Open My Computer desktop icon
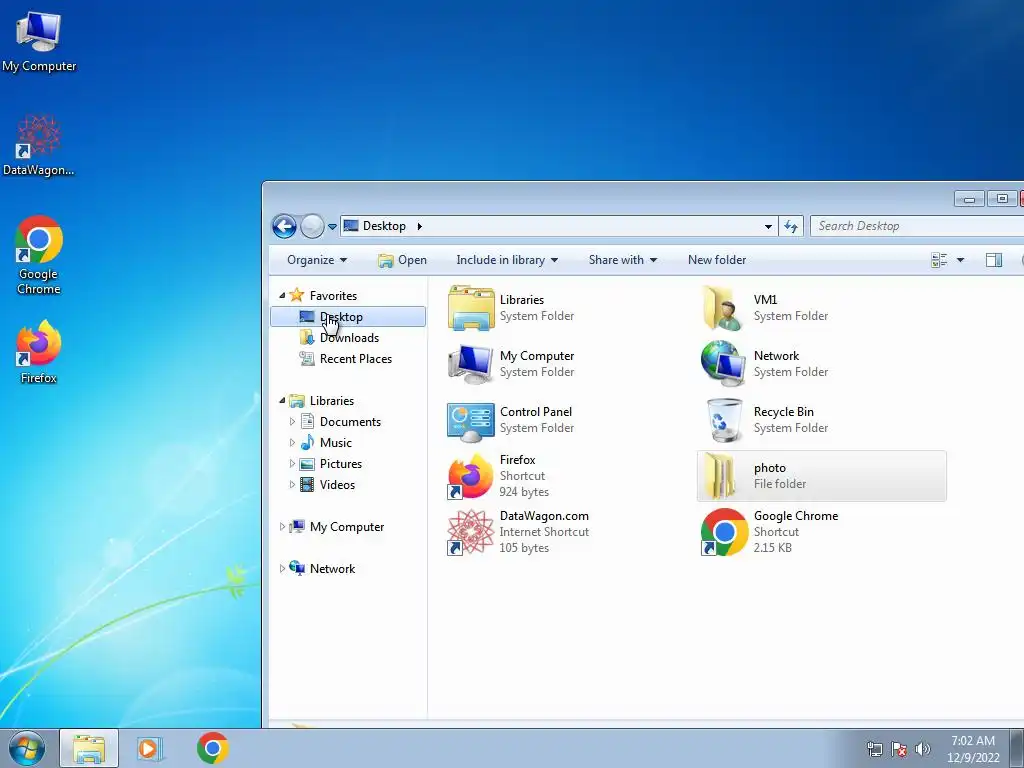1024x768 pixels. pos(39,41)
